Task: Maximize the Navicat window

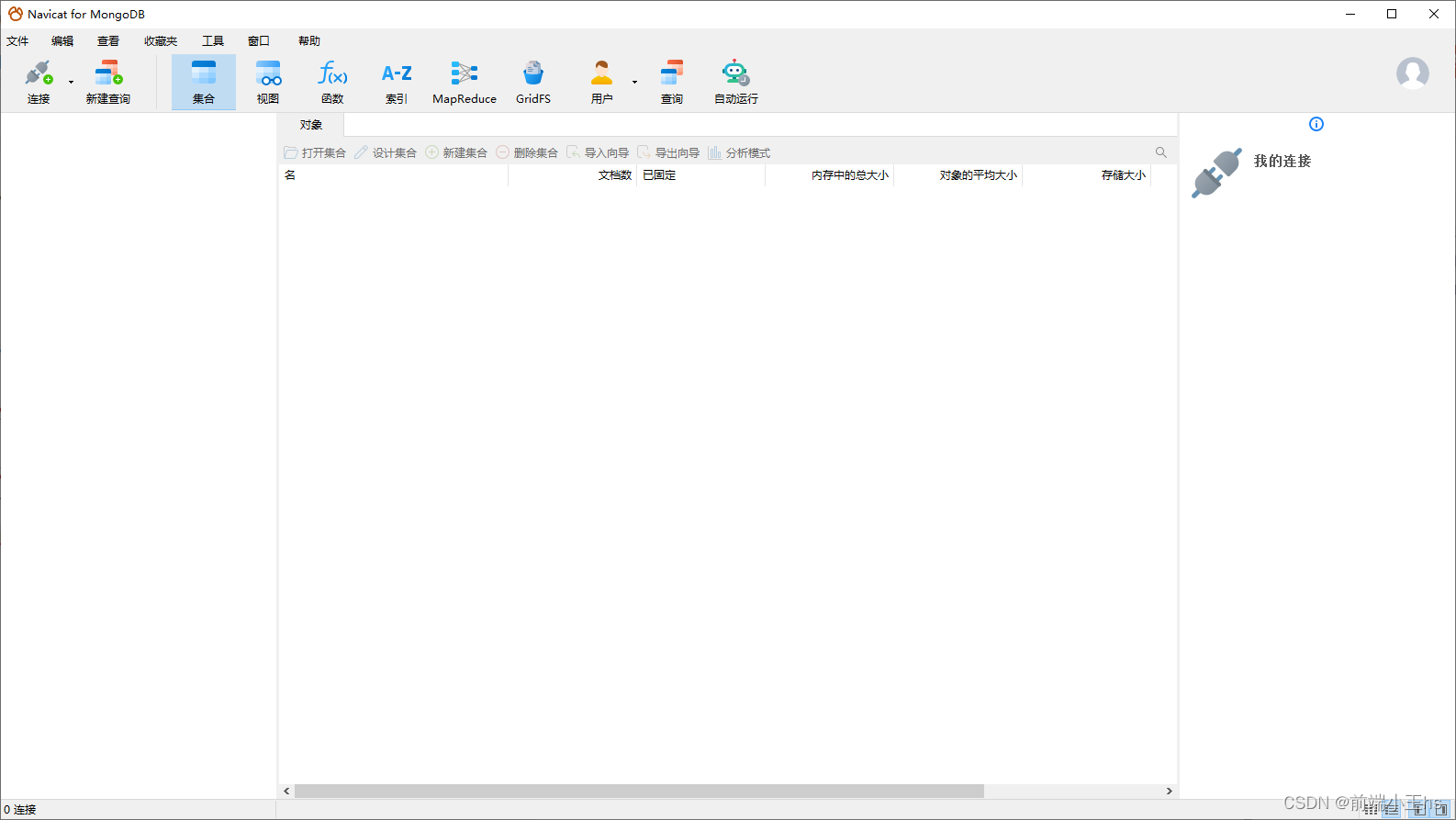Action: tap(1392, 14)
